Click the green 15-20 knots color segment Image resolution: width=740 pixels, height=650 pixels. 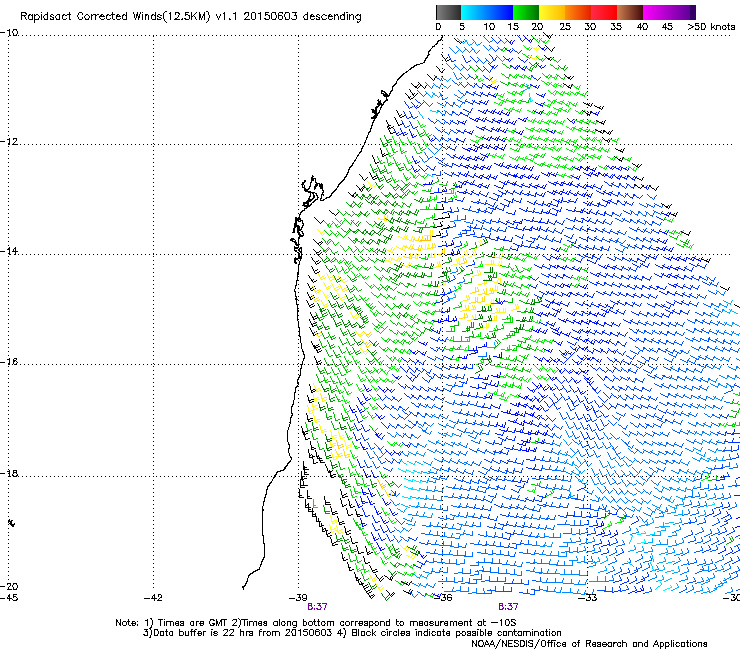(526, 12)
